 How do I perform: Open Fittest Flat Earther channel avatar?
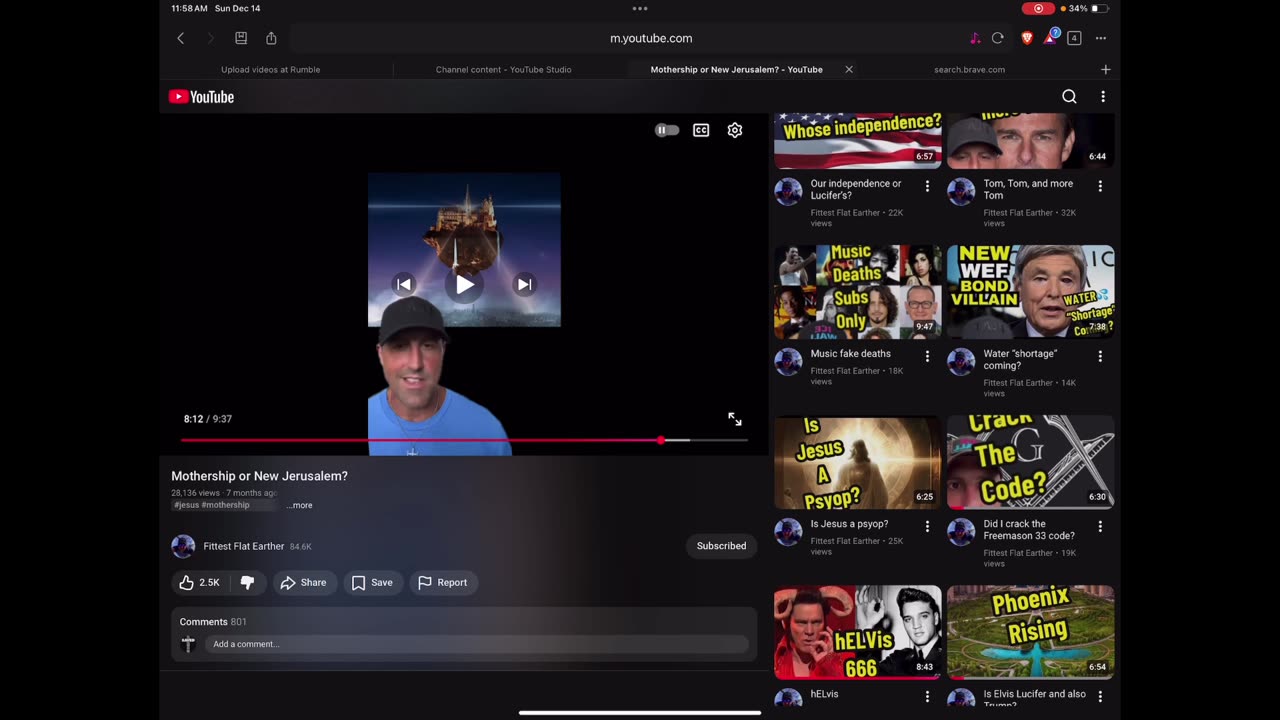point(183,546)
